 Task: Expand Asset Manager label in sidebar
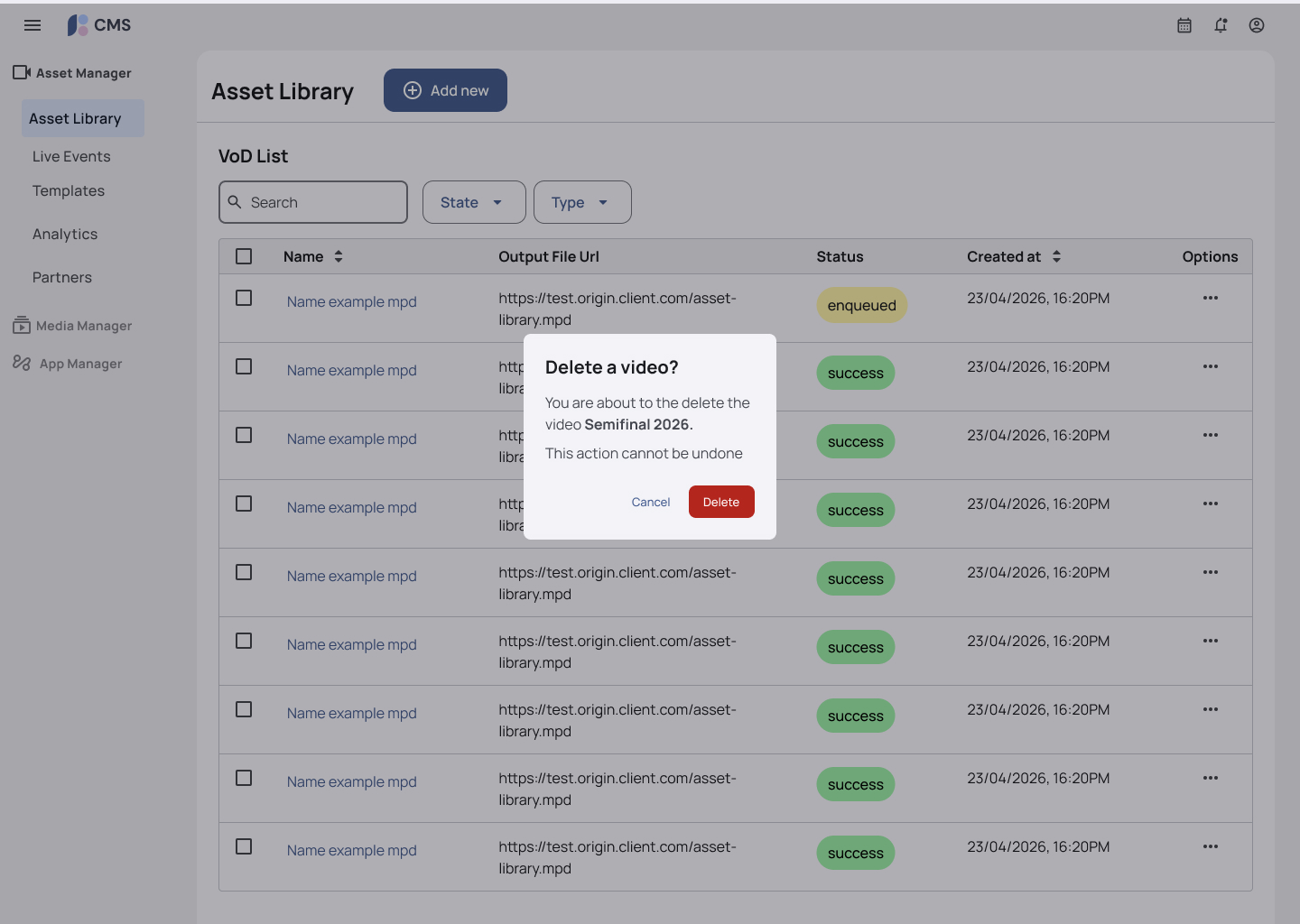pyautogui.click(x=84, y=73)
